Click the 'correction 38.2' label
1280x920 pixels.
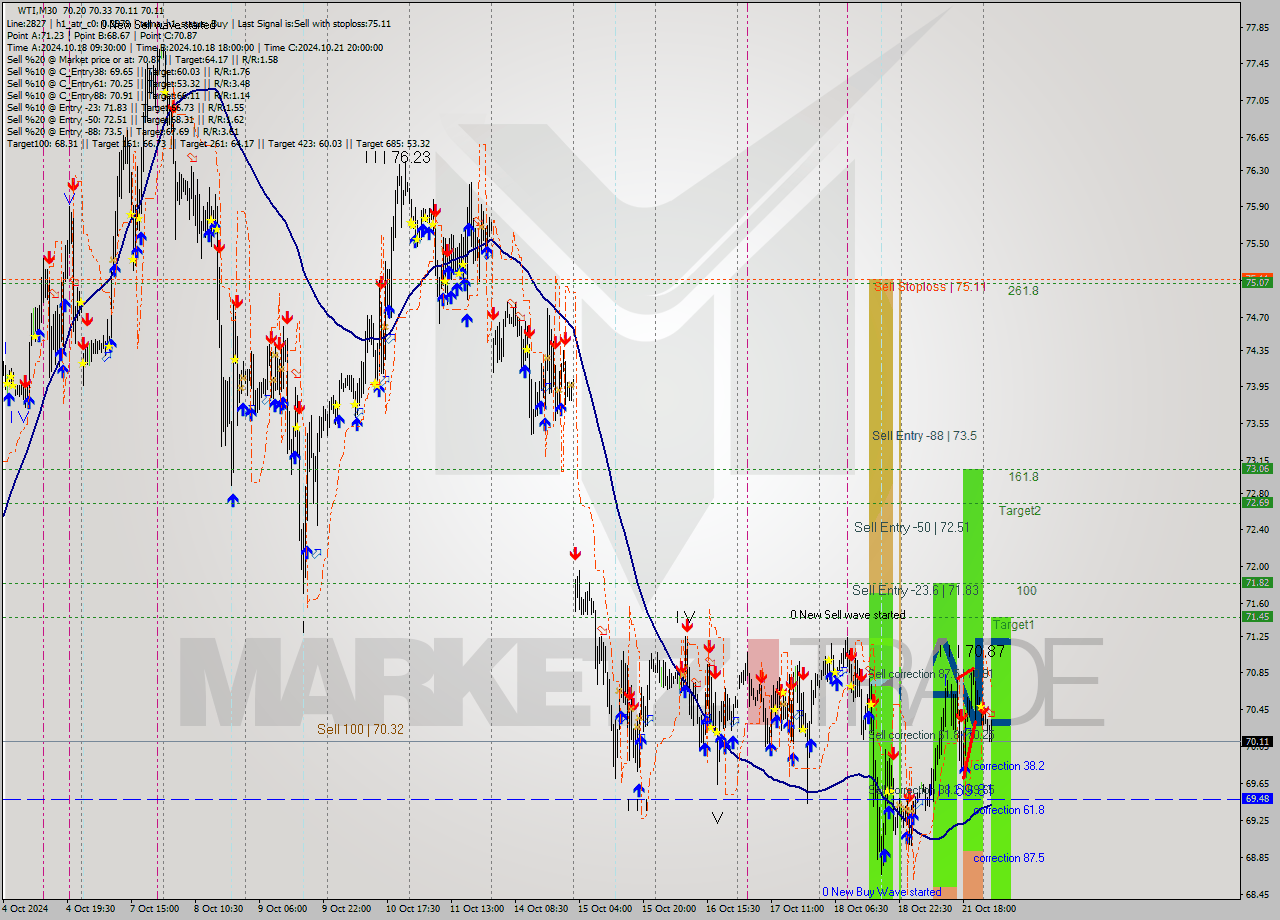click(x=1009, y=766)
